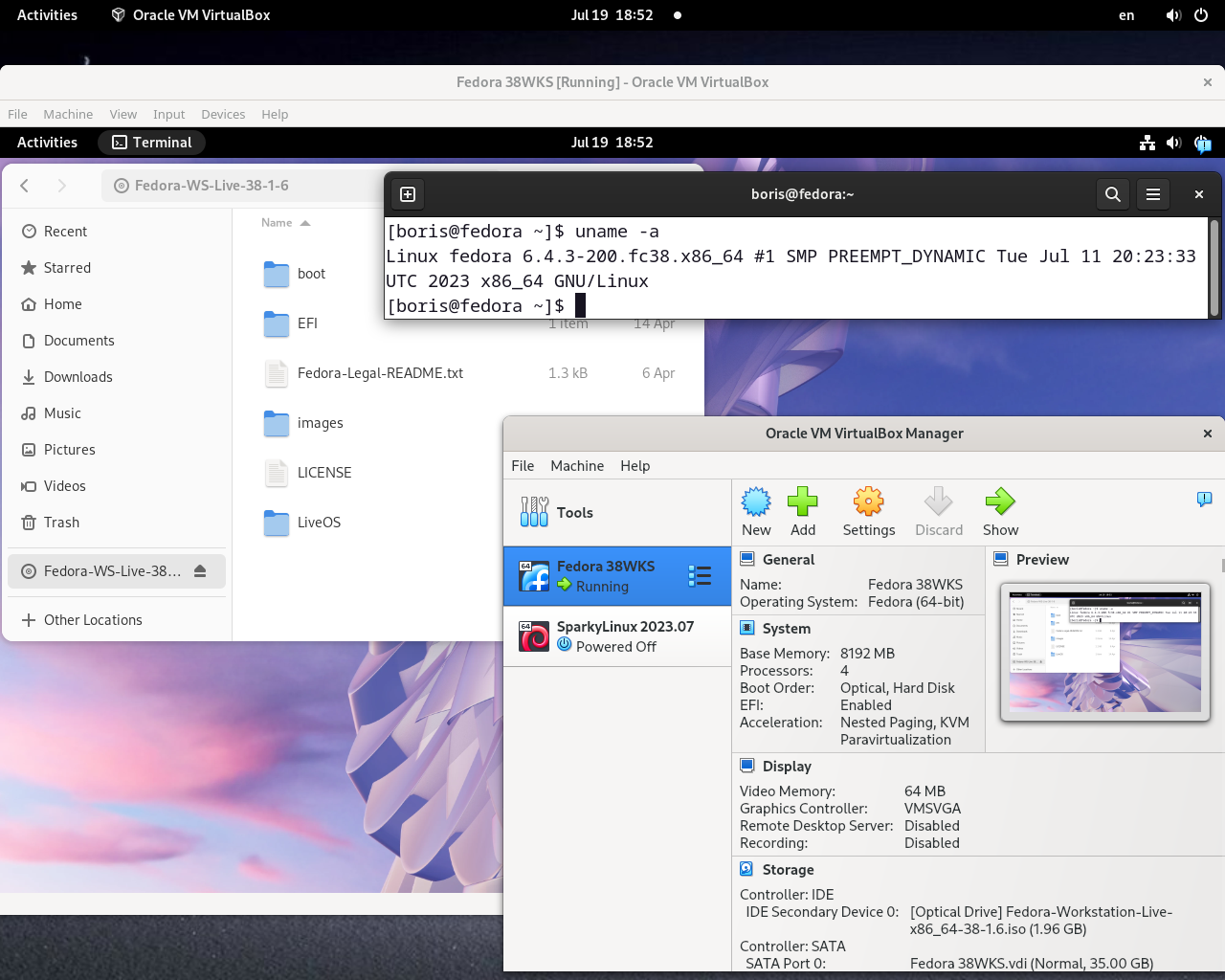1225x980 pixels.
Task: Click the Storage section icon
Action: pos(746,869)
